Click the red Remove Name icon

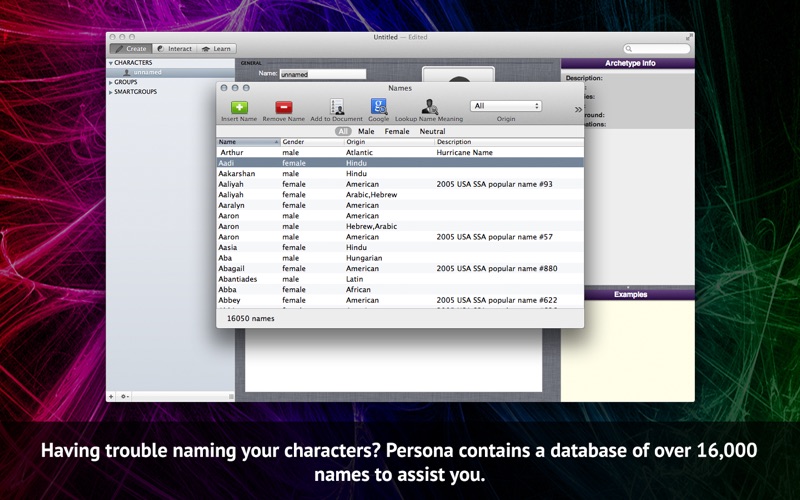point(283,107)
